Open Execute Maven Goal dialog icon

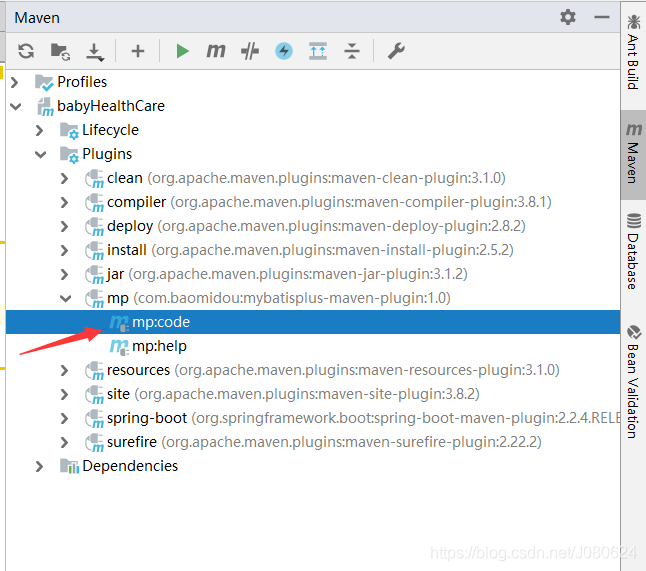[x=216, y=51]
